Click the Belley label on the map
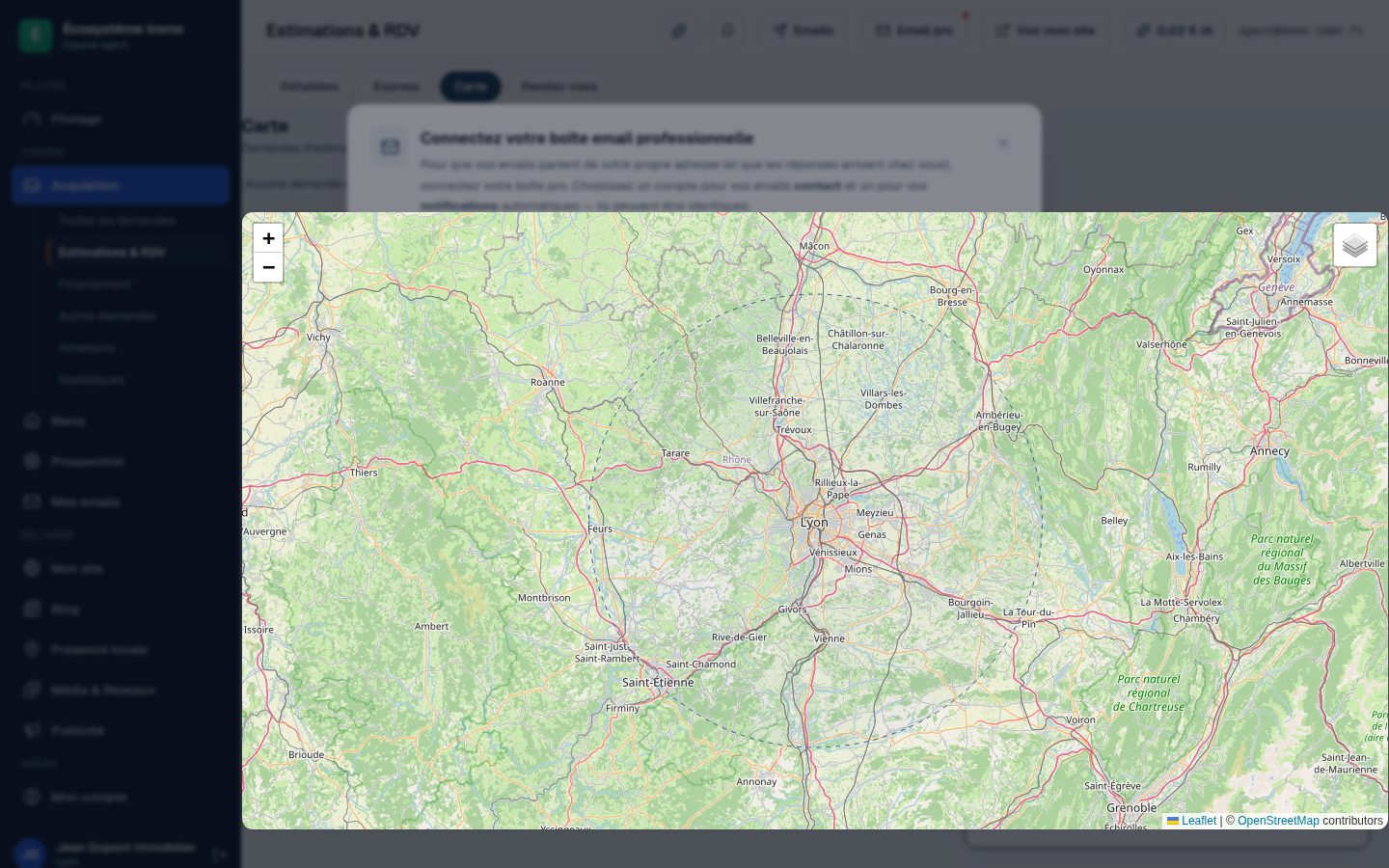Viewport: 1389px width, 868px height. pos(1114,521)
